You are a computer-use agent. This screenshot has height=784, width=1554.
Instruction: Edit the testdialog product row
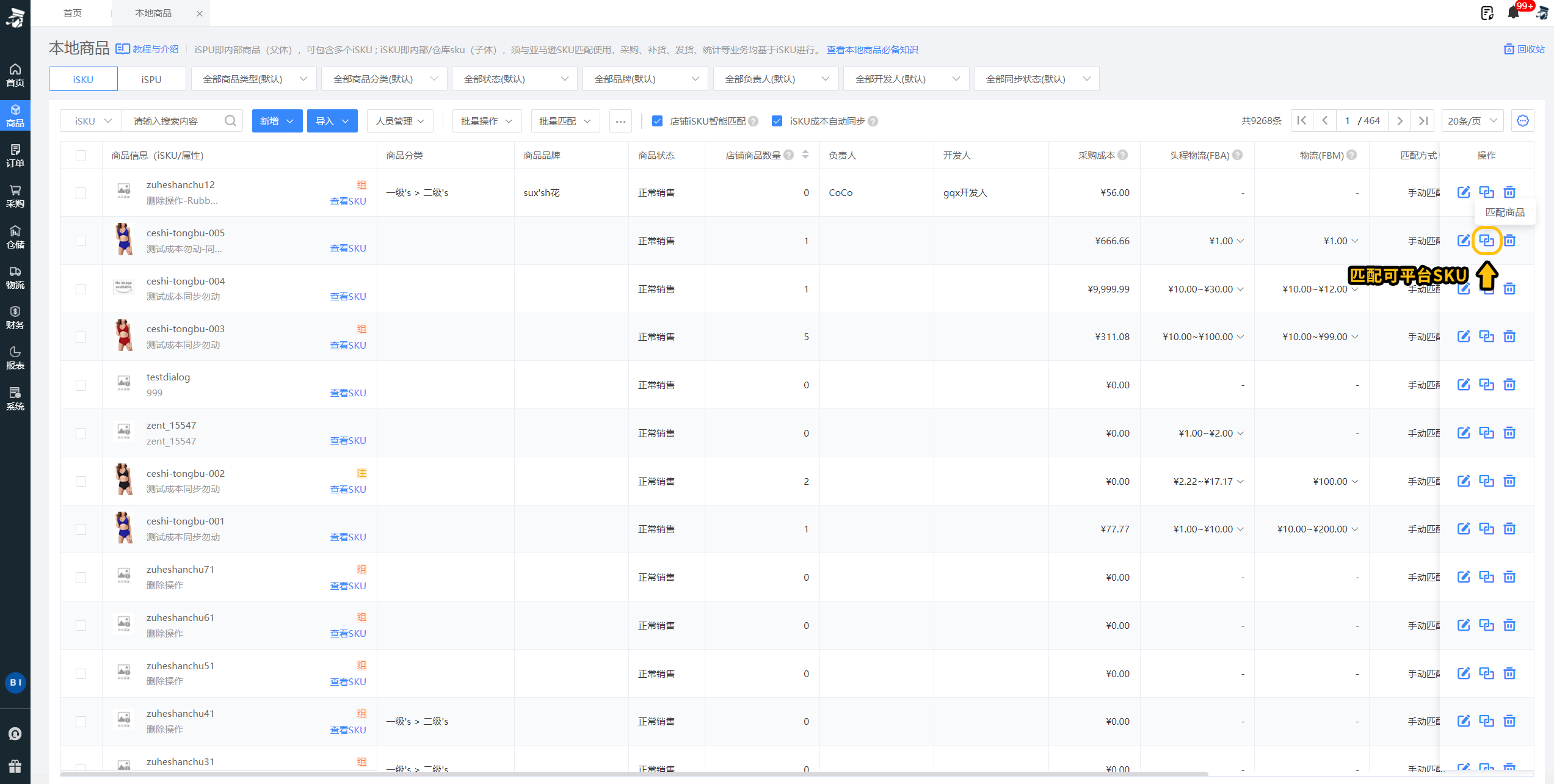coord(1464,385)
